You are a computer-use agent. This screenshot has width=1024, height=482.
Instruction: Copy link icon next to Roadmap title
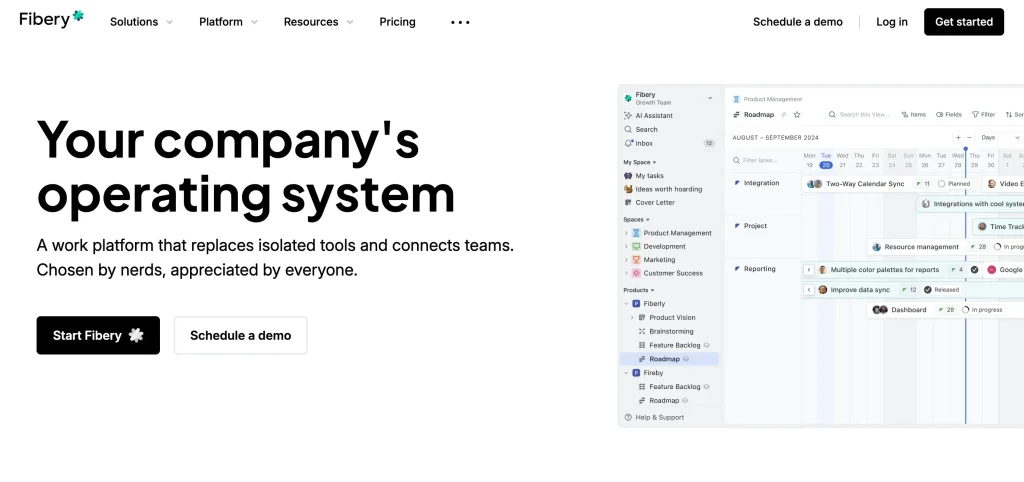(x=784, y=115)
